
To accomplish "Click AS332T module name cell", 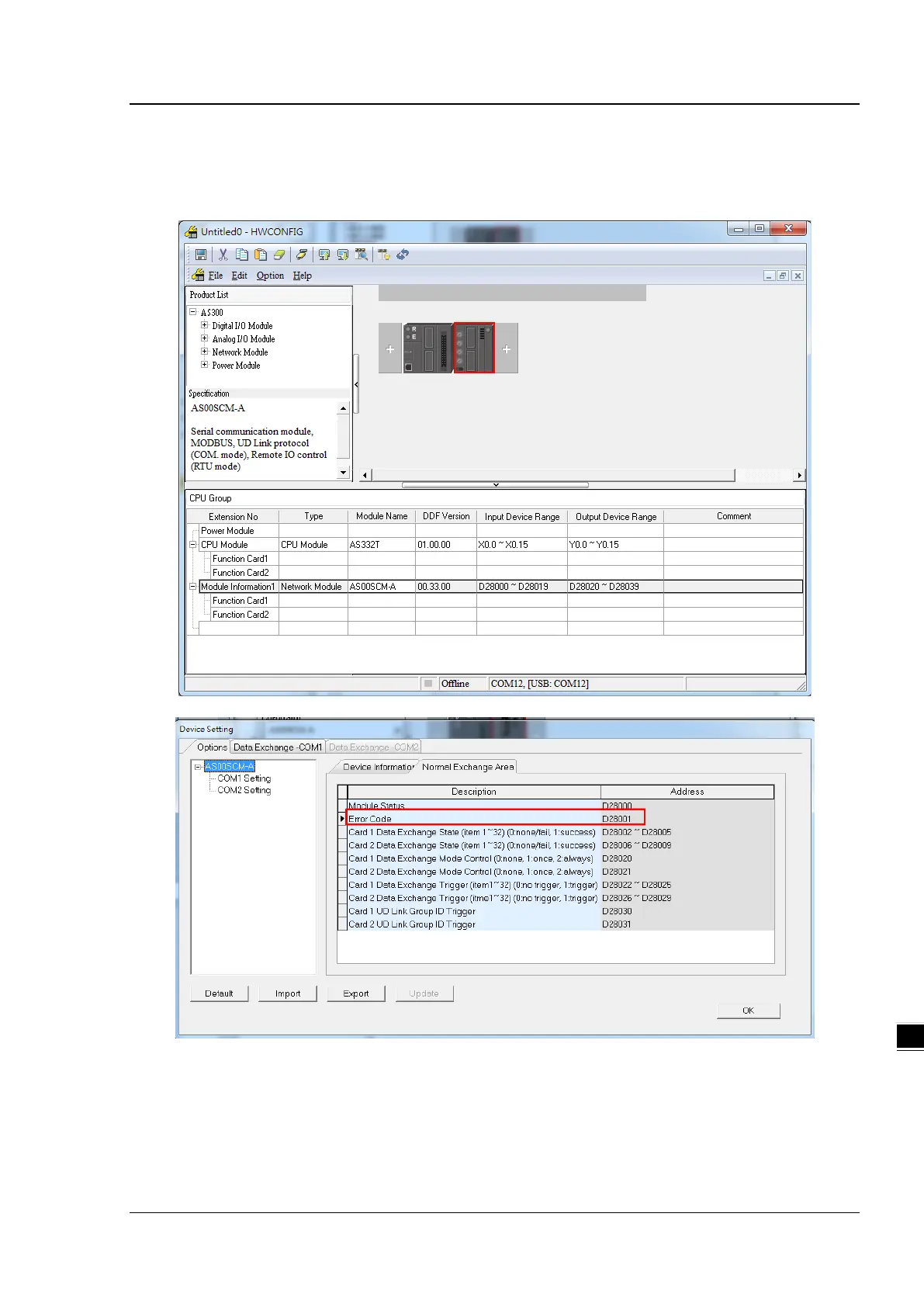I will tap(381, 545).
